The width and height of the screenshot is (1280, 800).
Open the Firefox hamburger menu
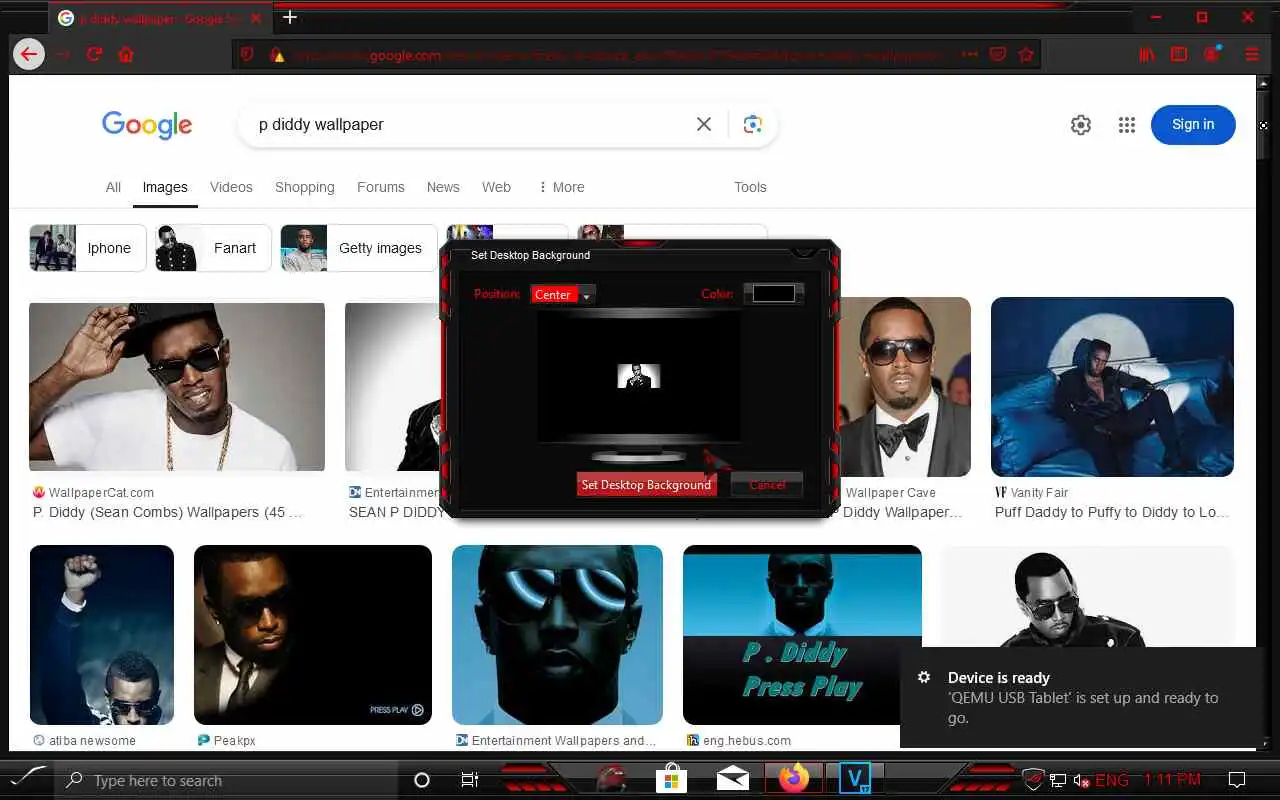tap(1252, 54)
